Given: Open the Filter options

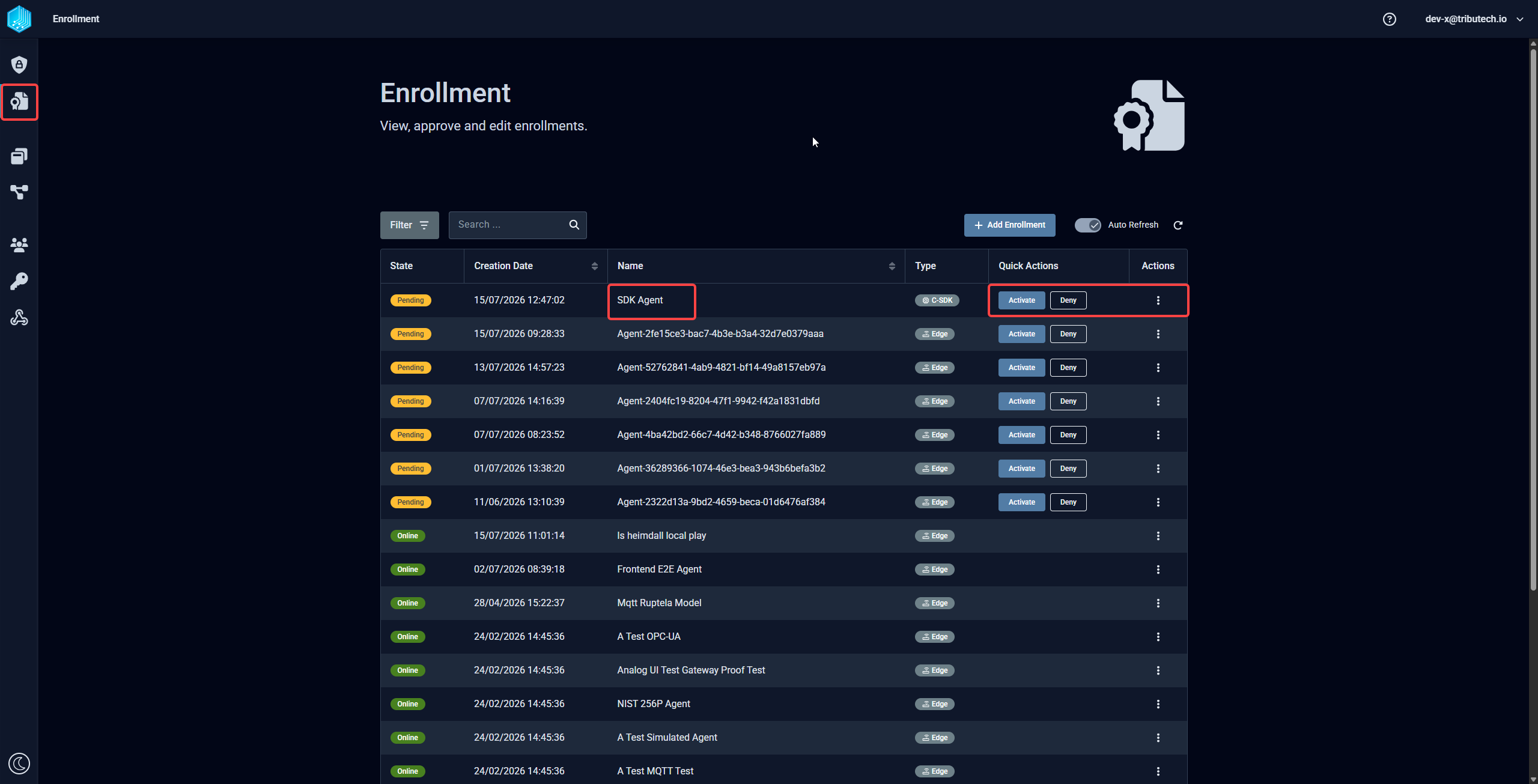Looking at the screenshot, I should pyautogui.click(x=410, y=225).
